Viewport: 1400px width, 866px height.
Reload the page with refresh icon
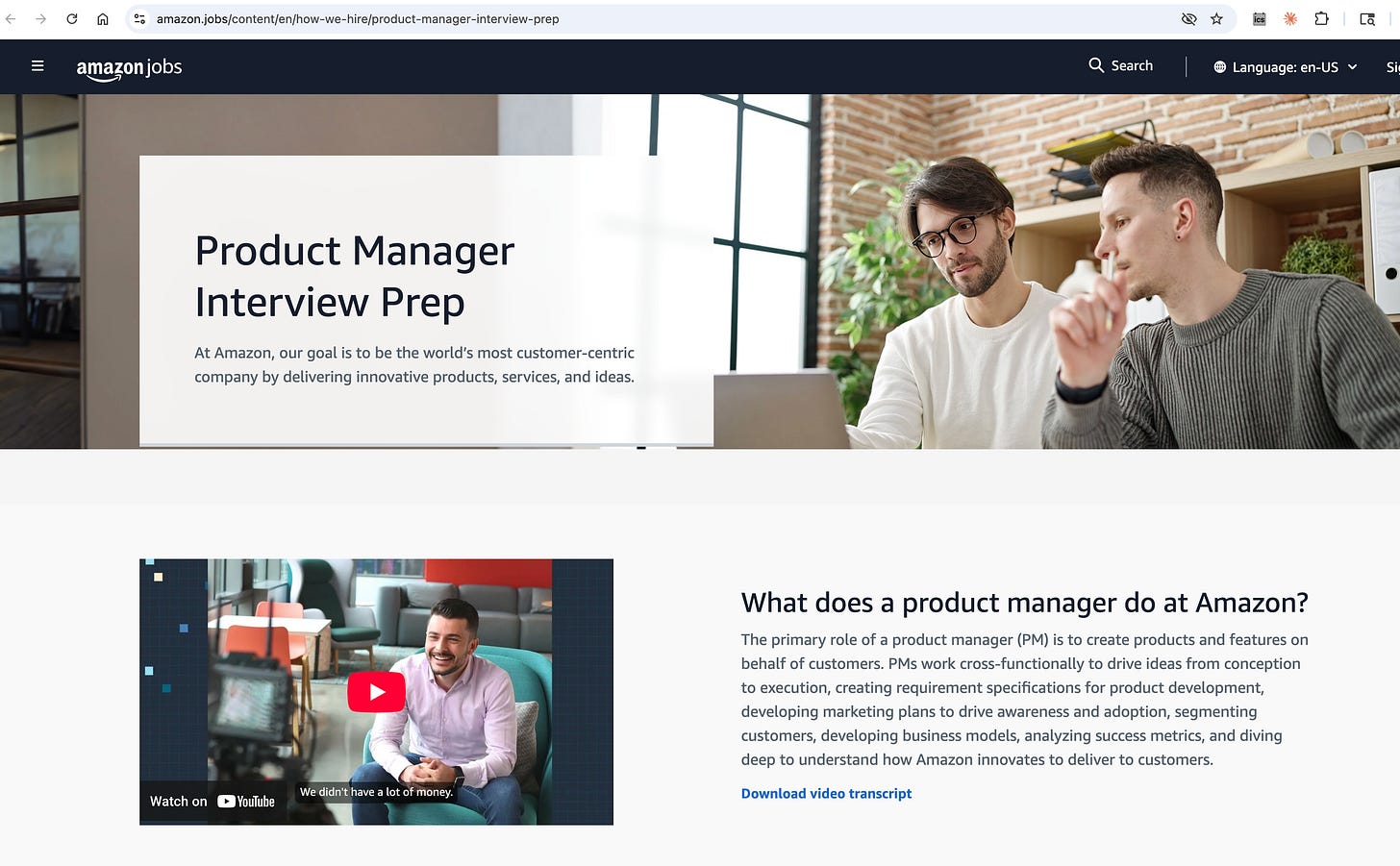coord(72,18)
